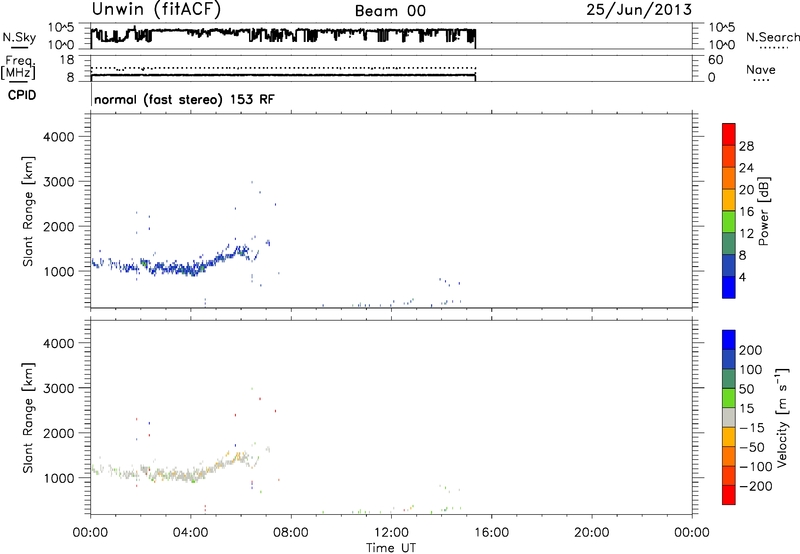Screen dimensions: 800x554
Task: Click the 'Nave' legend label
Action: click(x=760, y=69)
